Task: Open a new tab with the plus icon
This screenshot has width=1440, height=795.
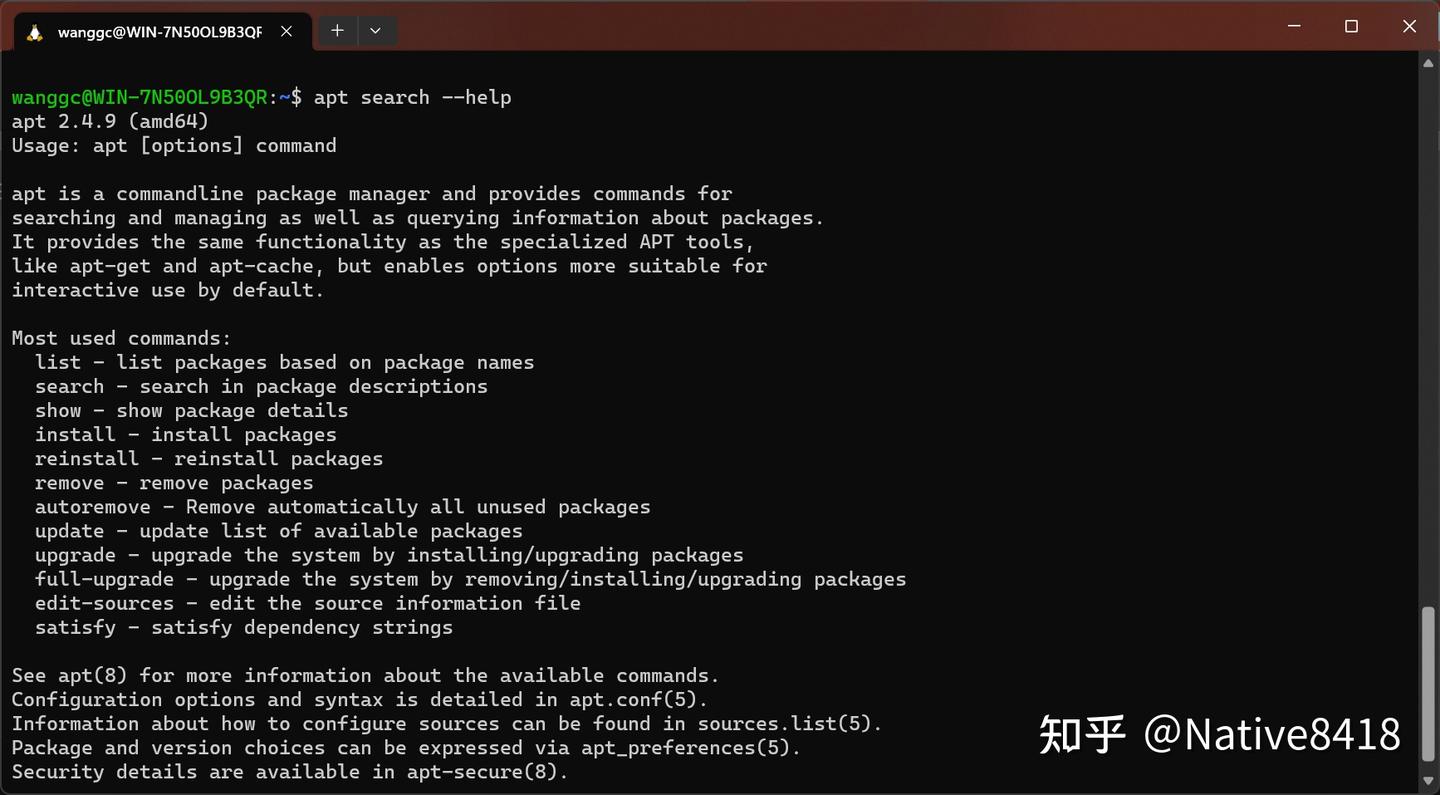Action: coord(337,31)
